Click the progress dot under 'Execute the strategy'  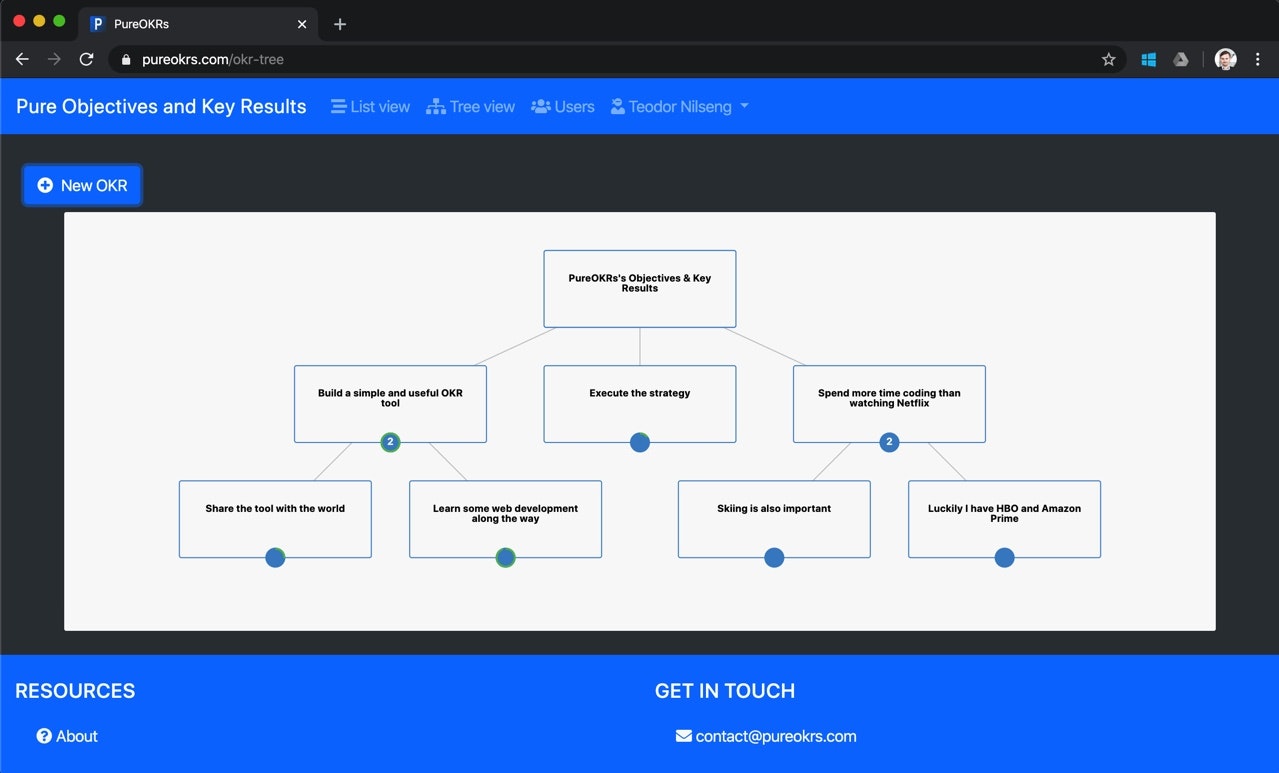pos(639,441)
